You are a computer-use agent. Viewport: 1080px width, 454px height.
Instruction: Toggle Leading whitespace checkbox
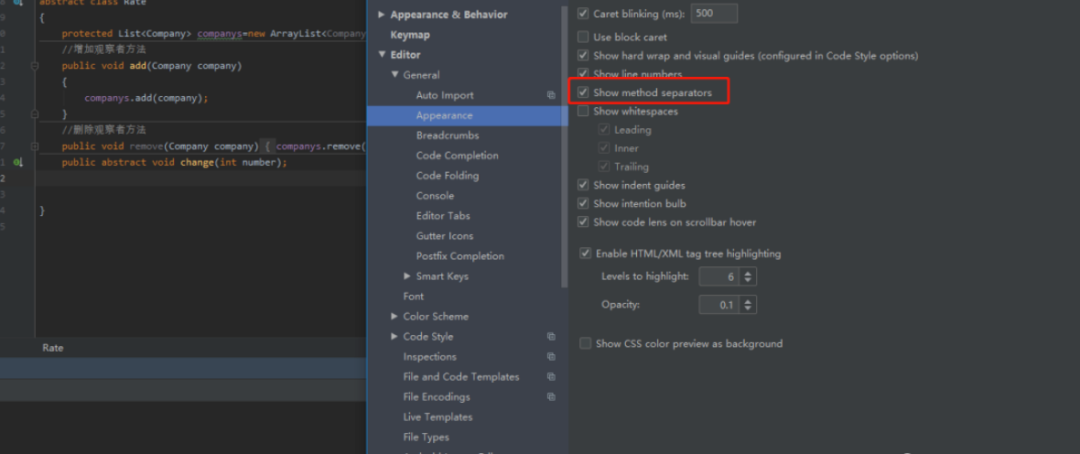[x=605, y=130]
